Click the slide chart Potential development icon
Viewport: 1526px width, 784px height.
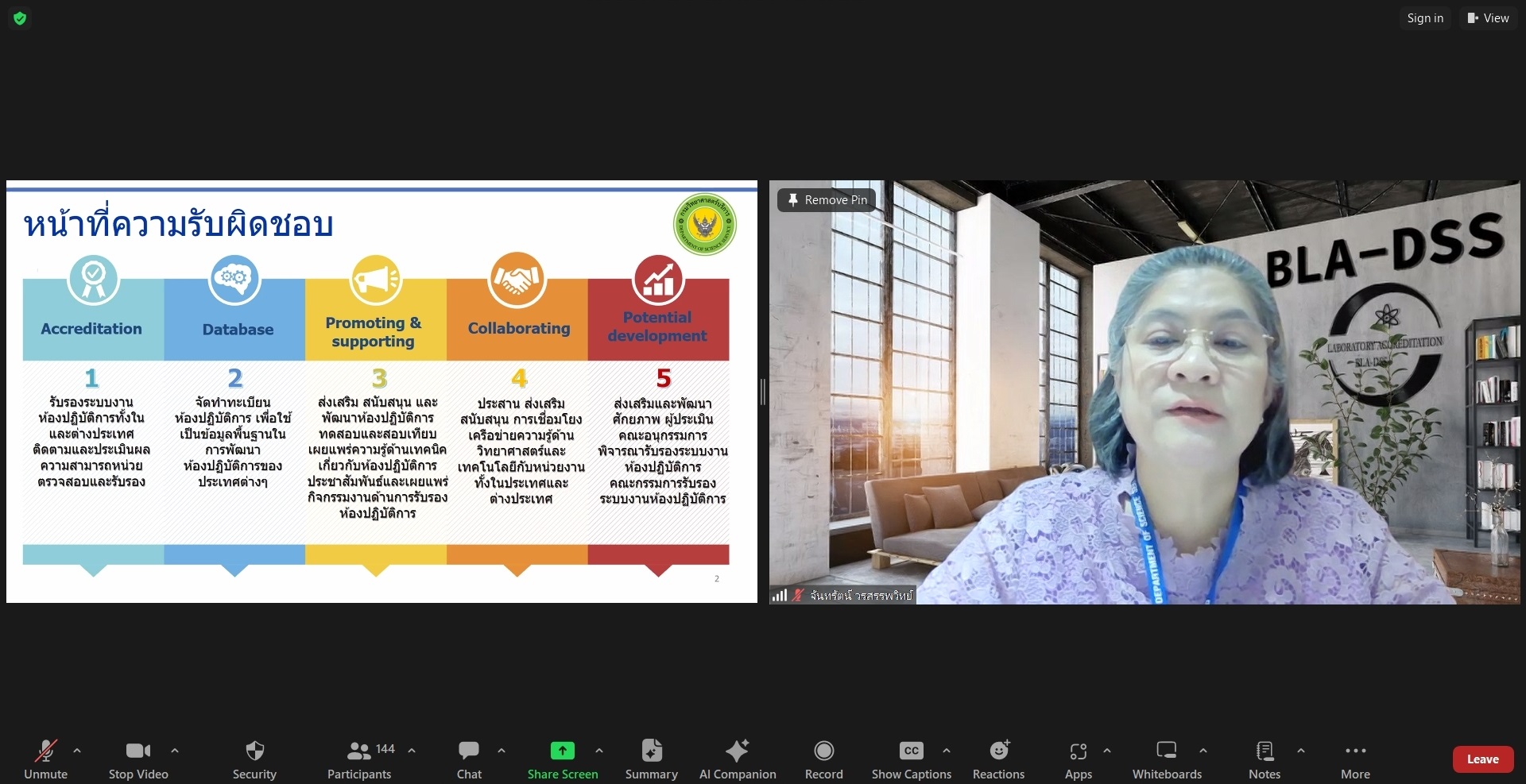658,280
